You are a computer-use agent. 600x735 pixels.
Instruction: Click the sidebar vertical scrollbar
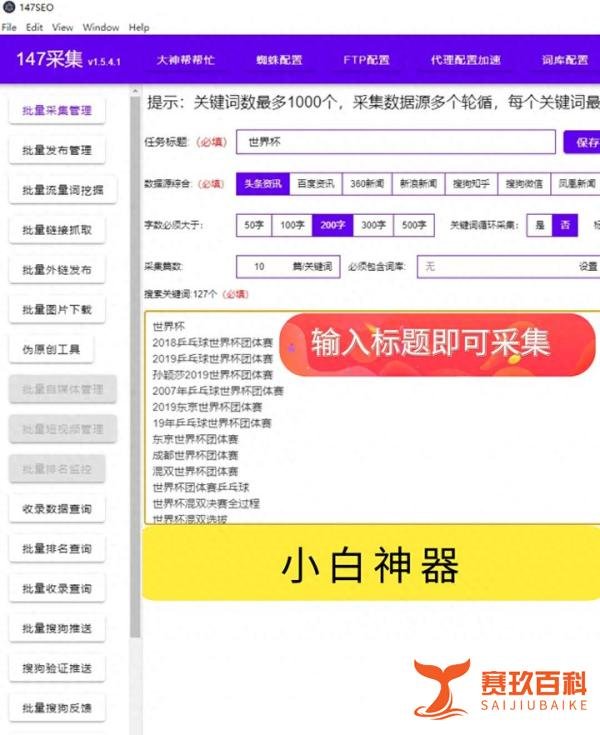(x=135, y=366)
